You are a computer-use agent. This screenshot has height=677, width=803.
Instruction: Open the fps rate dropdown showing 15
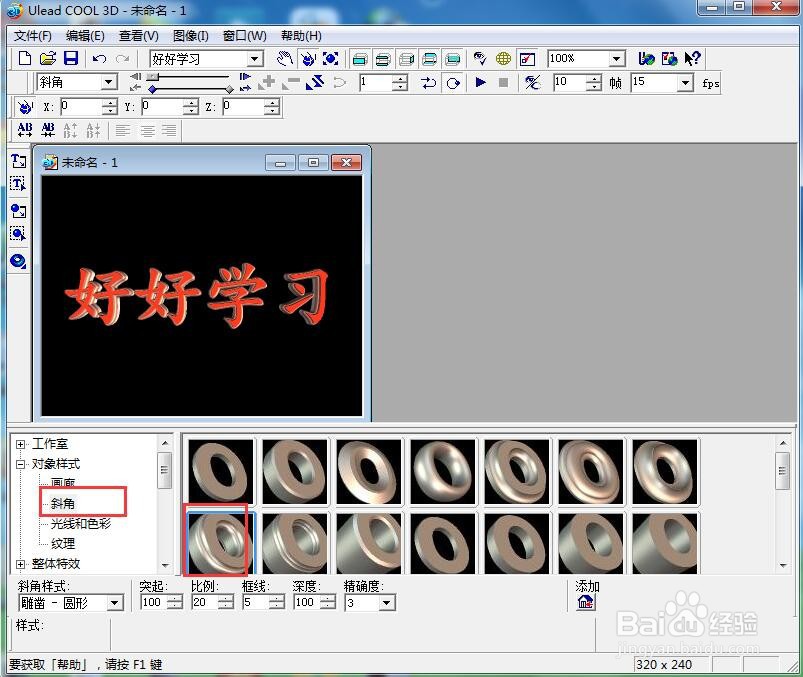pyautogui.click(x=685, y=83)
